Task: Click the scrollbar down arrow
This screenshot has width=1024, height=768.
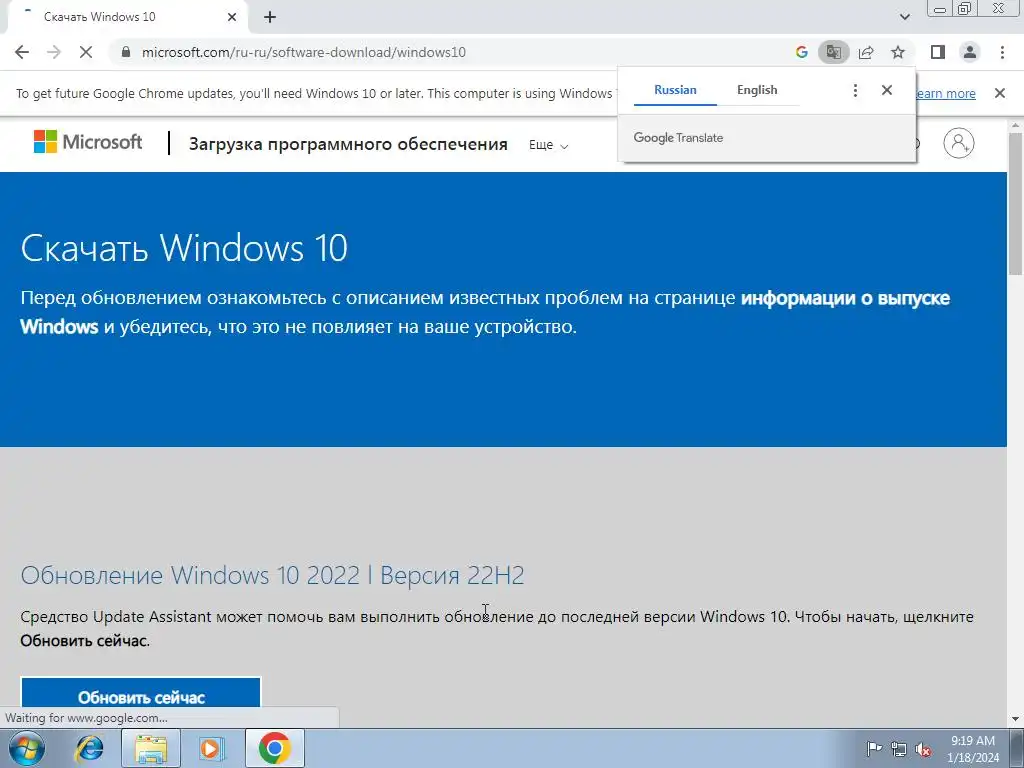Action: 1016,718
